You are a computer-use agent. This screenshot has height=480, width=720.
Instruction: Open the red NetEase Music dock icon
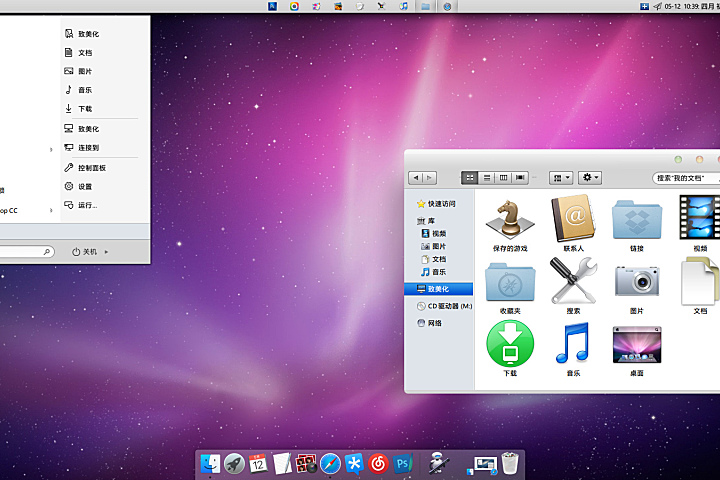pos(378,464)
